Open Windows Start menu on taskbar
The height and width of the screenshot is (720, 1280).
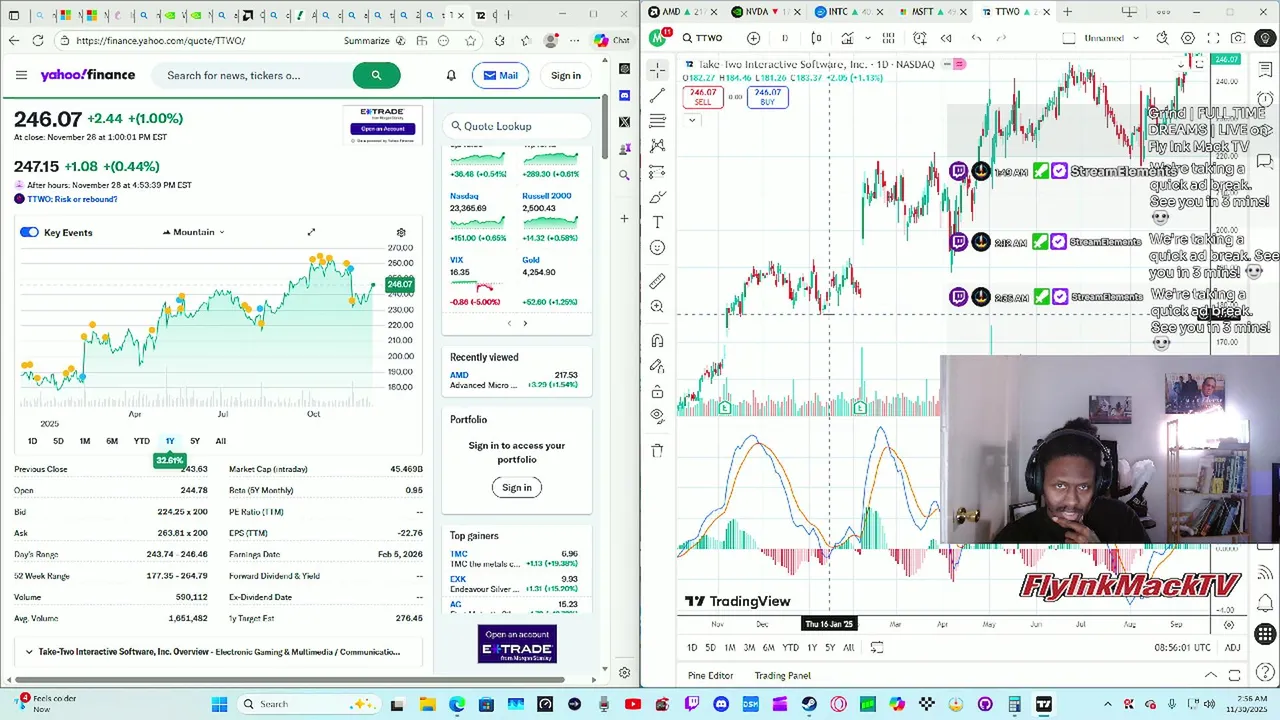coord(219,704)
